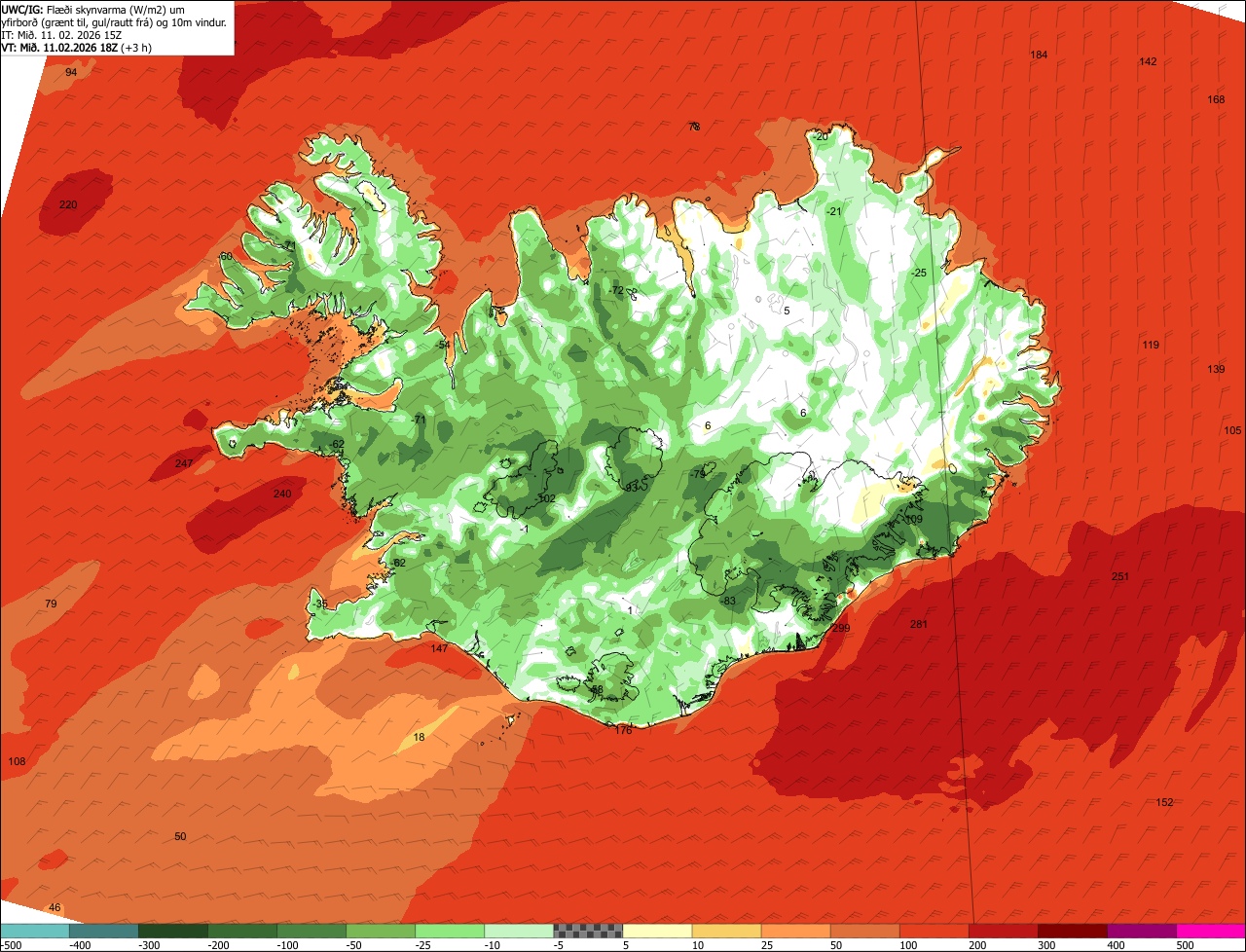Click the pale green legend swatch between -10 and -5
The width and height of the screenshot is (1246, 952).
(x=519, y=931)
